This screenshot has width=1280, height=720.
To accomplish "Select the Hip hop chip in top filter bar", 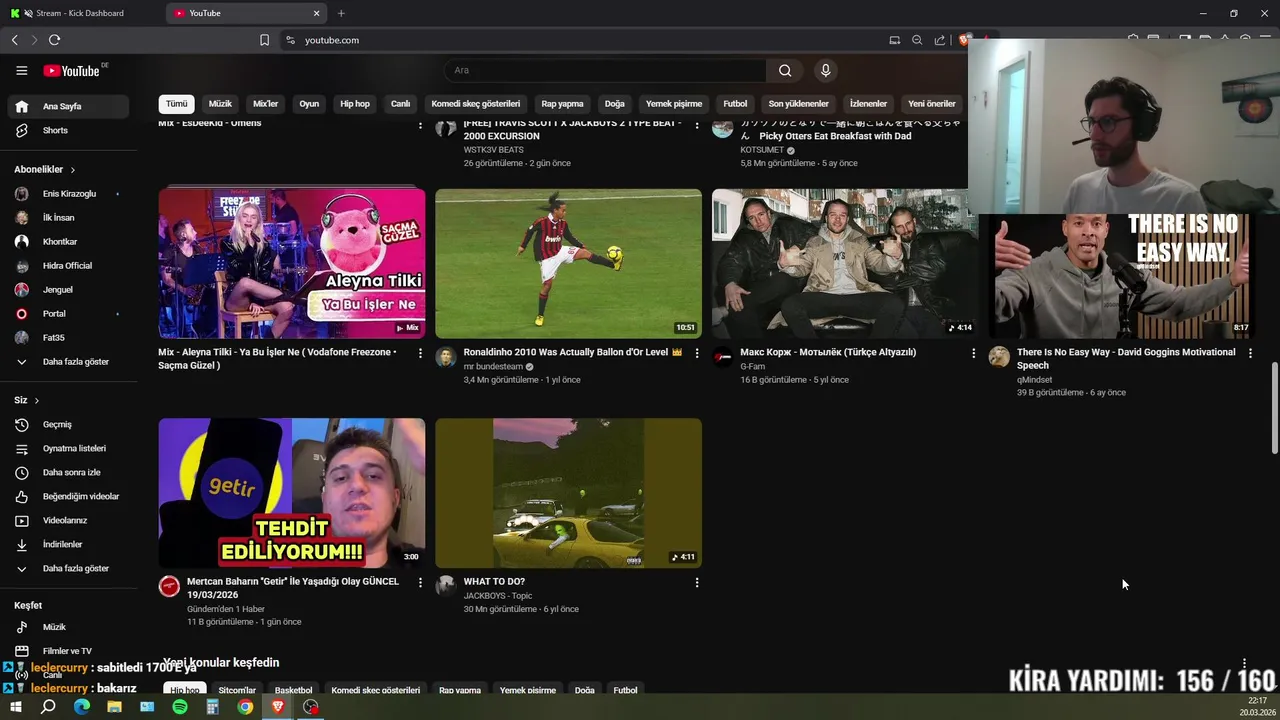I will click(x=355, y=104).
